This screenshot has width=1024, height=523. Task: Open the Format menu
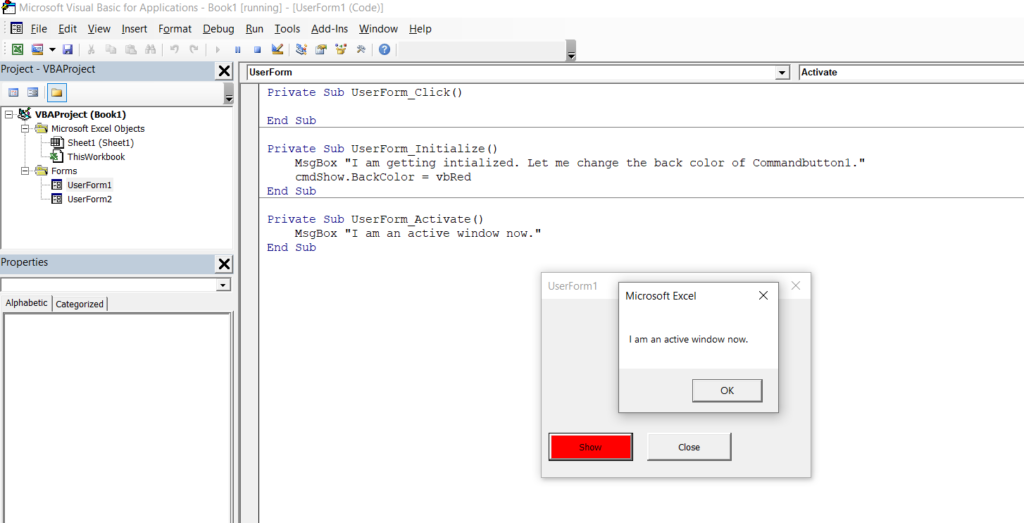(175, 29)
